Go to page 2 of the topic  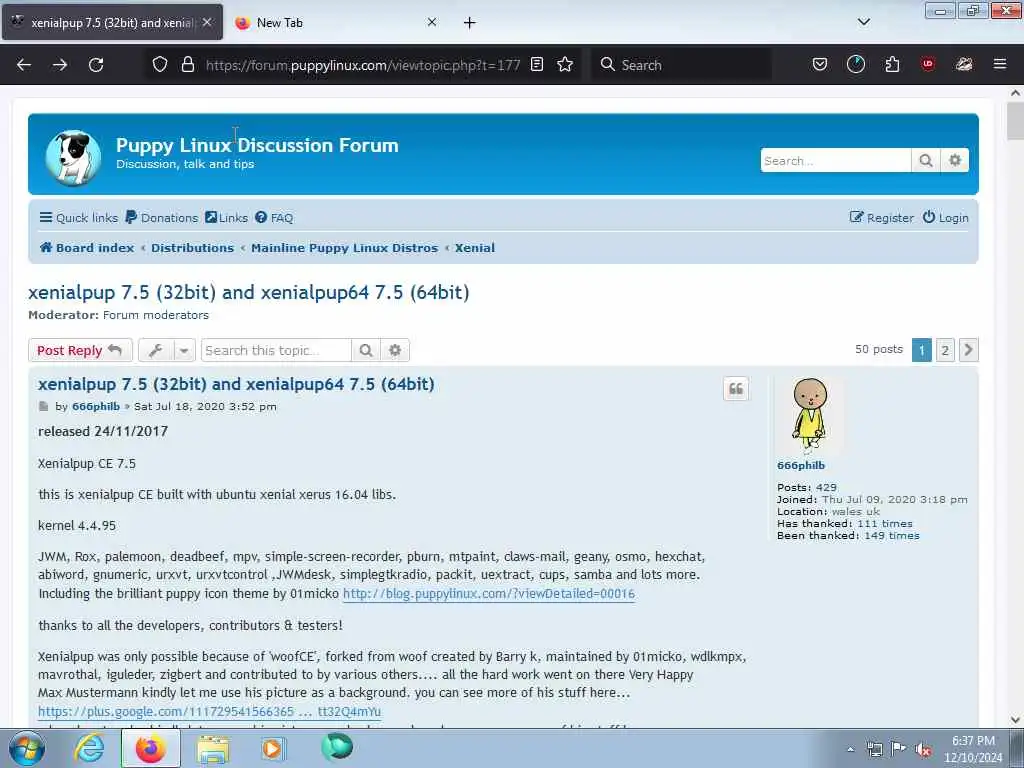pyautogui.click(x=945, y=350)
